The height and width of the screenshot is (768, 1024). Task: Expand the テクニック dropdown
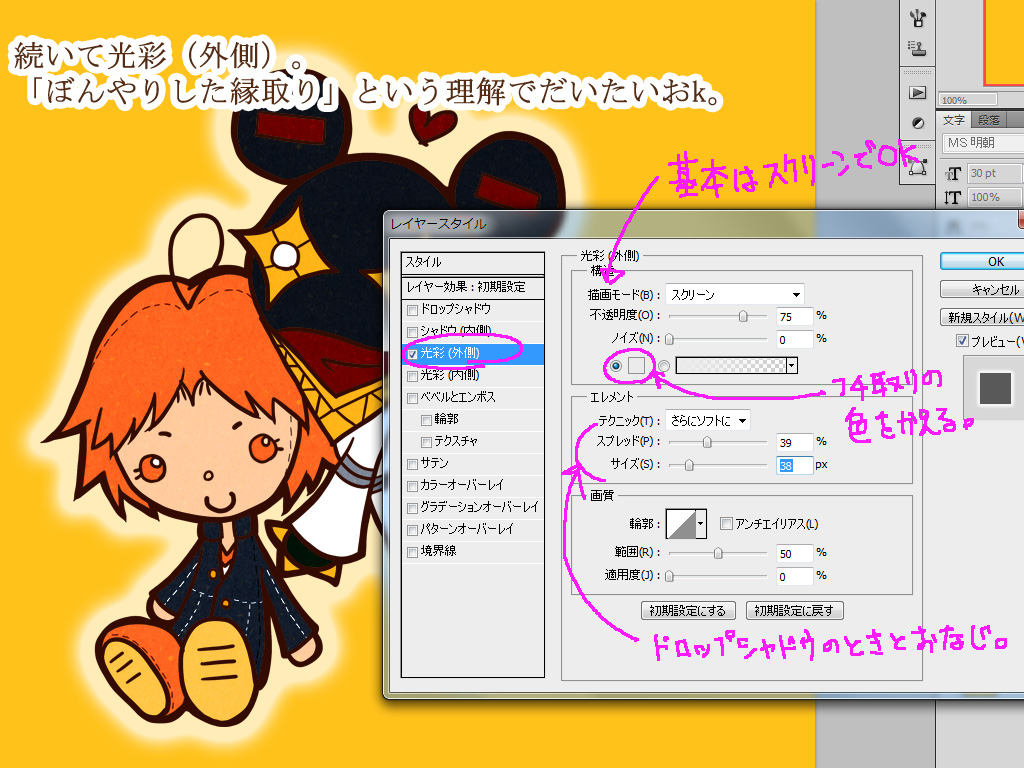[x=708, y=421]
